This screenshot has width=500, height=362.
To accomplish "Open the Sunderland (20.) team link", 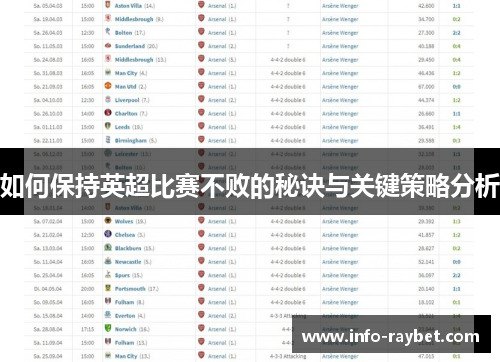I will 130,46.
